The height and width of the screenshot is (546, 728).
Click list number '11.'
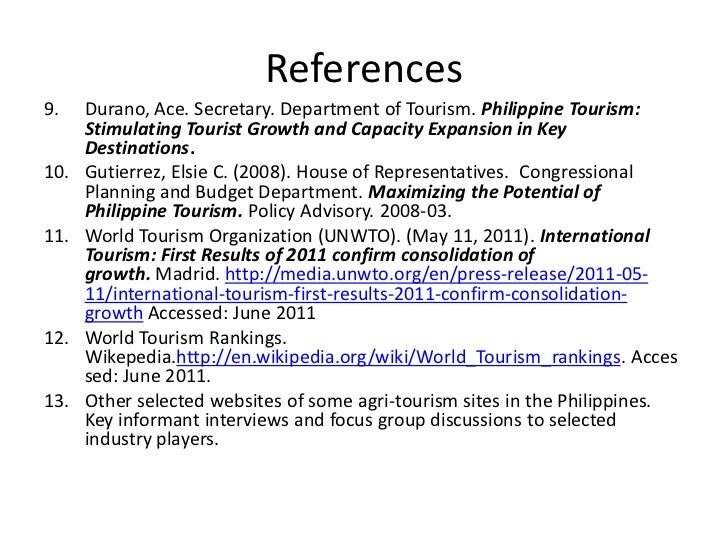pos(56,236)
